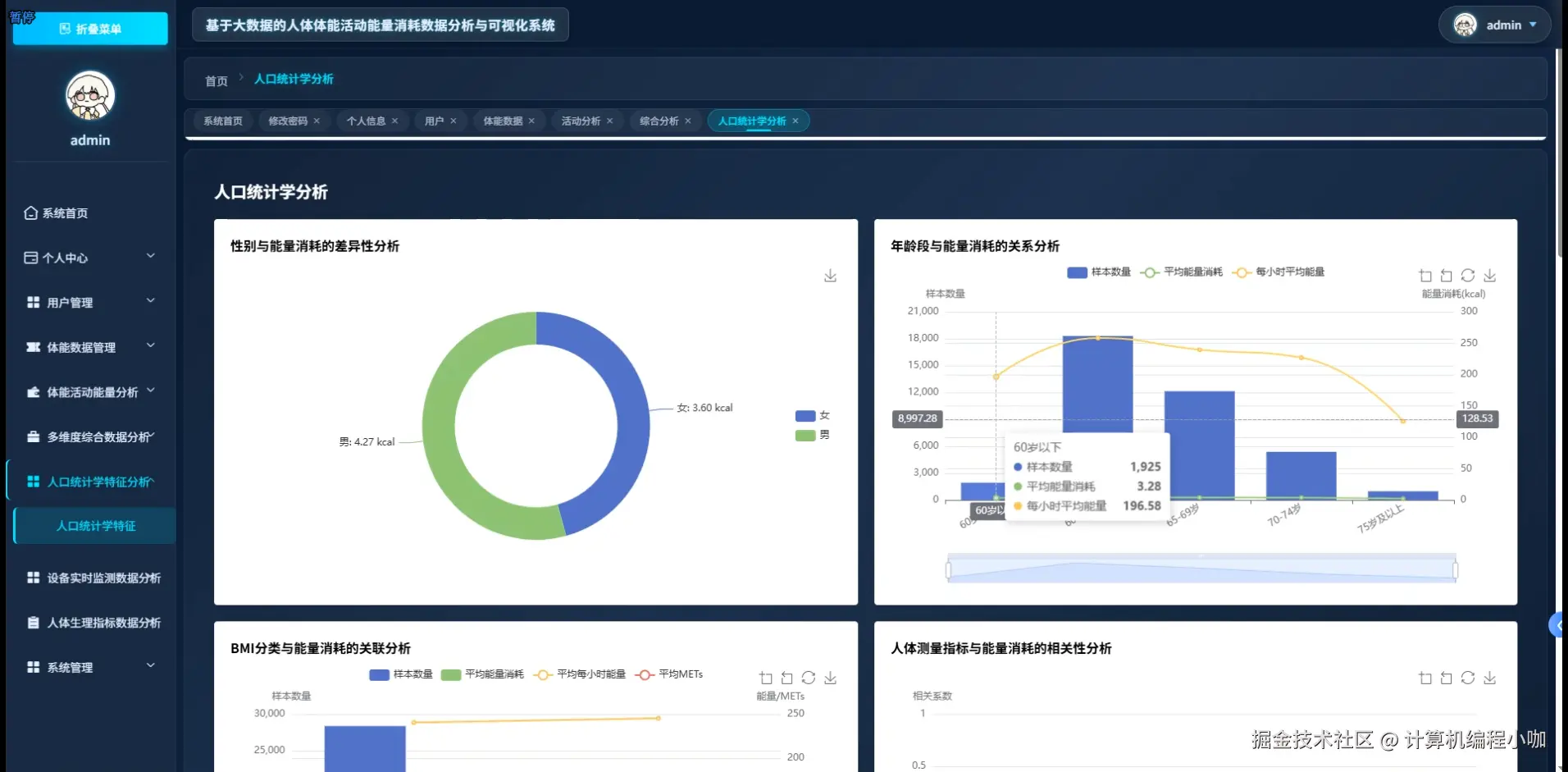The height and width of the screenshot is (772, 1568).
Task: Switch to the 综合分析 tab
Action: click(x=659, y=121)
